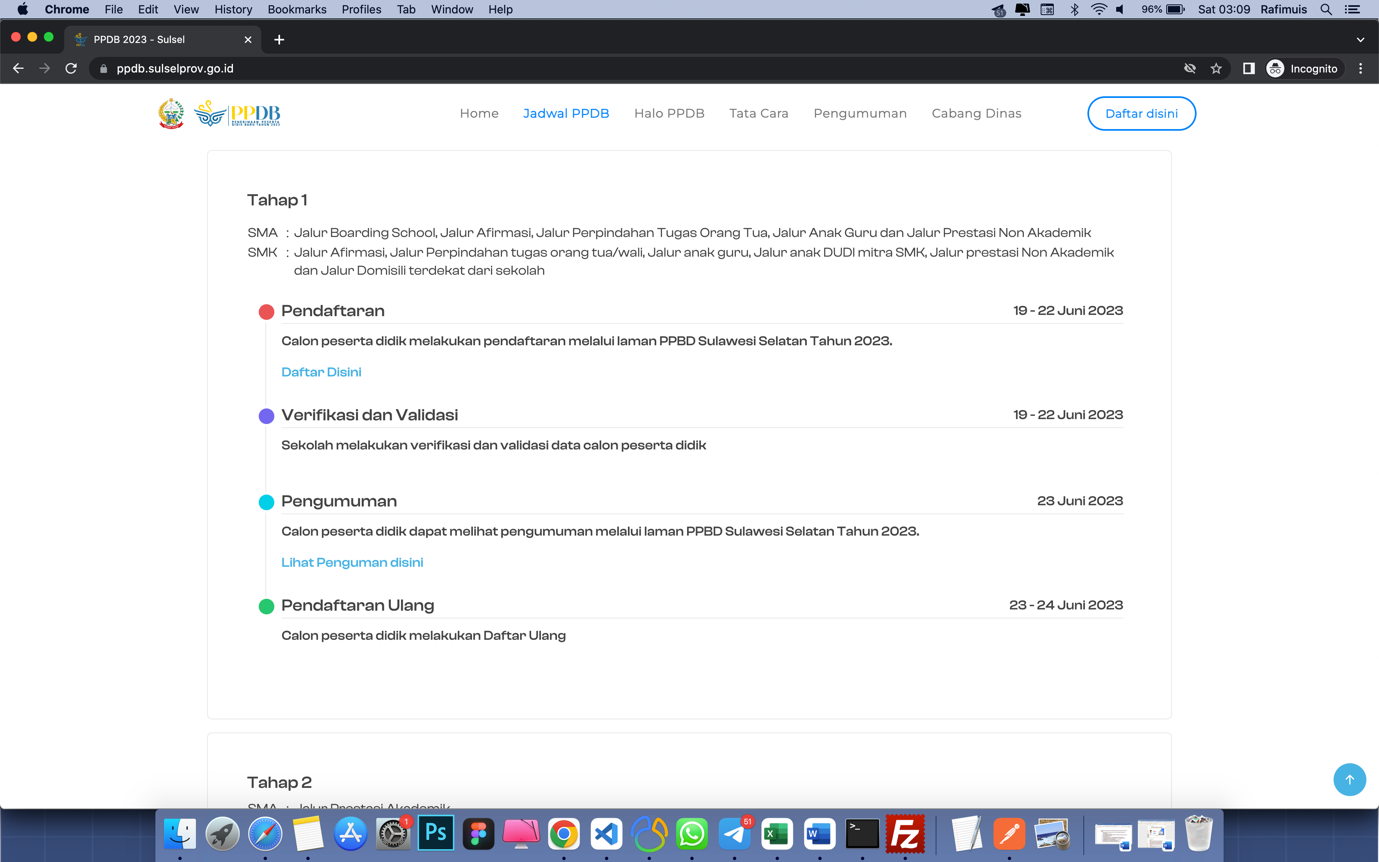Open Finder from the dock
This screenshot has height=862, width=1379.
tap(180, 833)
